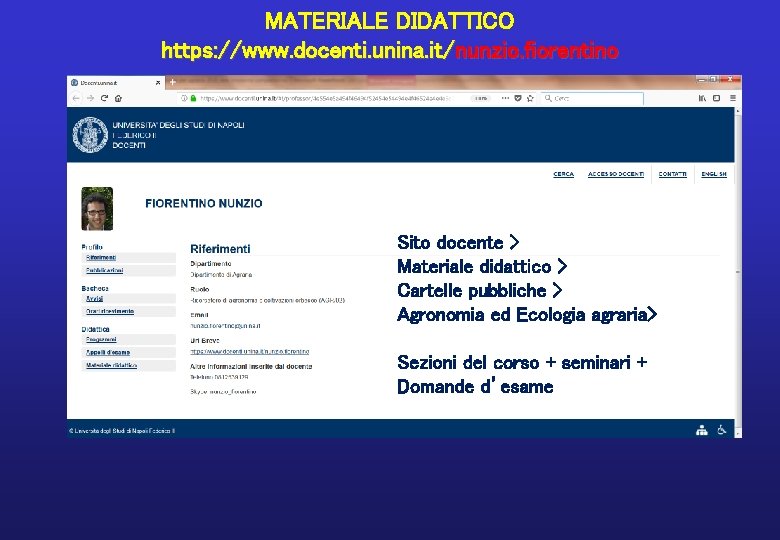Open the CERCA link in top menu
Image resolution: width=780 pixels, height=540 pixels.
pyautogui.click(x=564, y=175)
